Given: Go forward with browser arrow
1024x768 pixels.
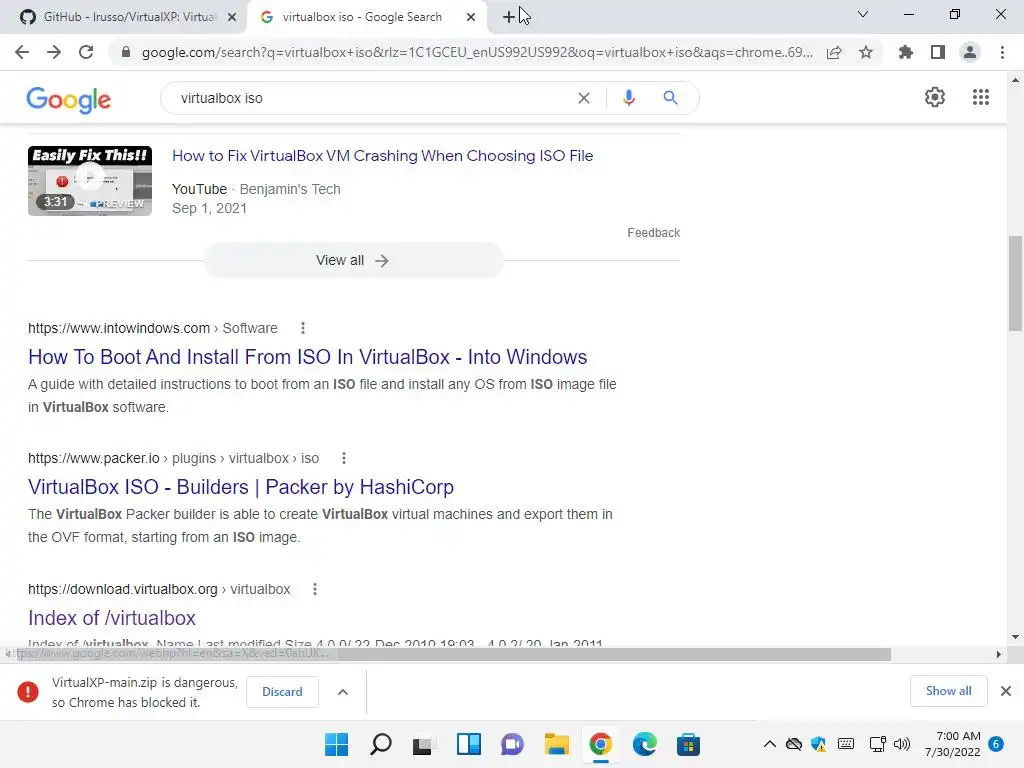Looking at the screenshot, I should click(x=54, y=52).
